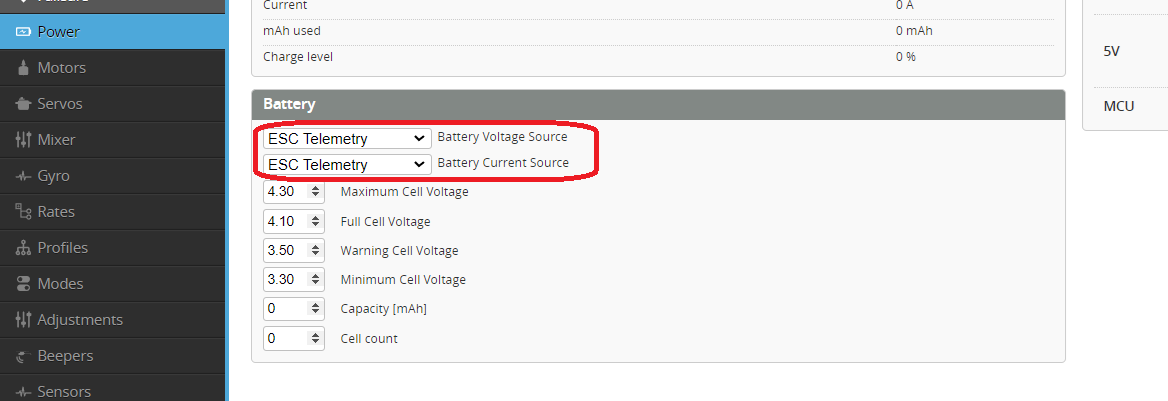The image size is (1168, 401).
Task: Click the Rates icon in sidebar
Action: 24,212
